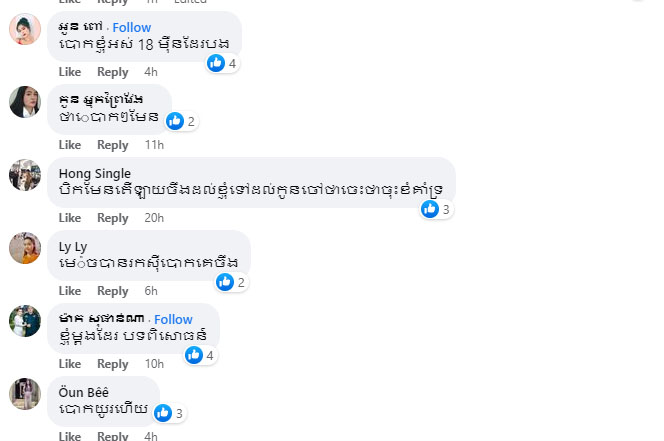Follow the first commenter
Image resolution: width=664 pixels, height=441 pixels.
coord(132,28)
